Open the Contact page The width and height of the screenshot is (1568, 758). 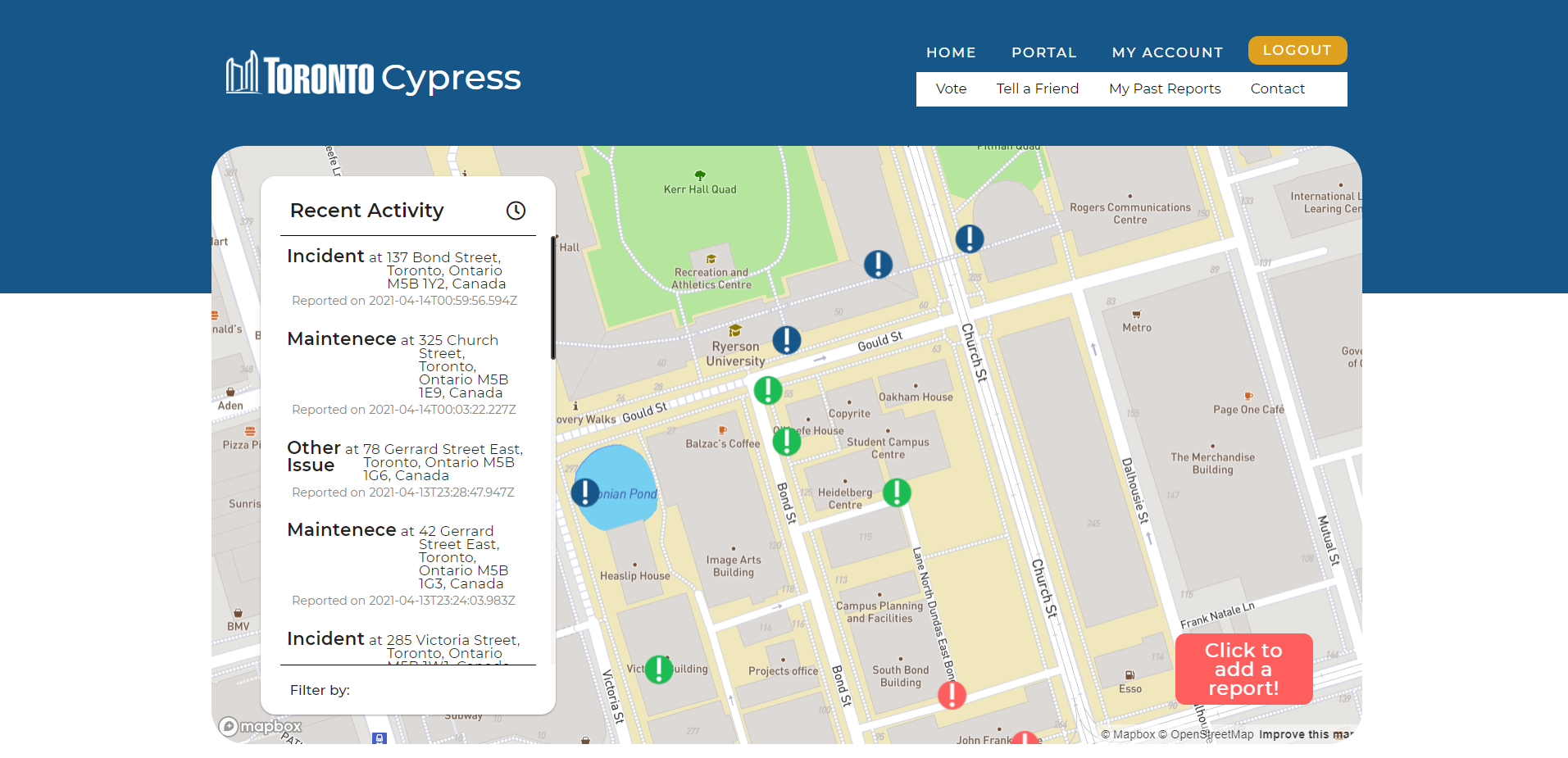pyautogui.click(x=1278, y=89)
